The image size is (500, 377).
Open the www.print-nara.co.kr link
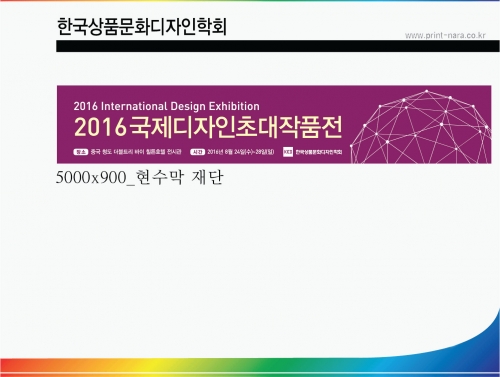point(445,35)
